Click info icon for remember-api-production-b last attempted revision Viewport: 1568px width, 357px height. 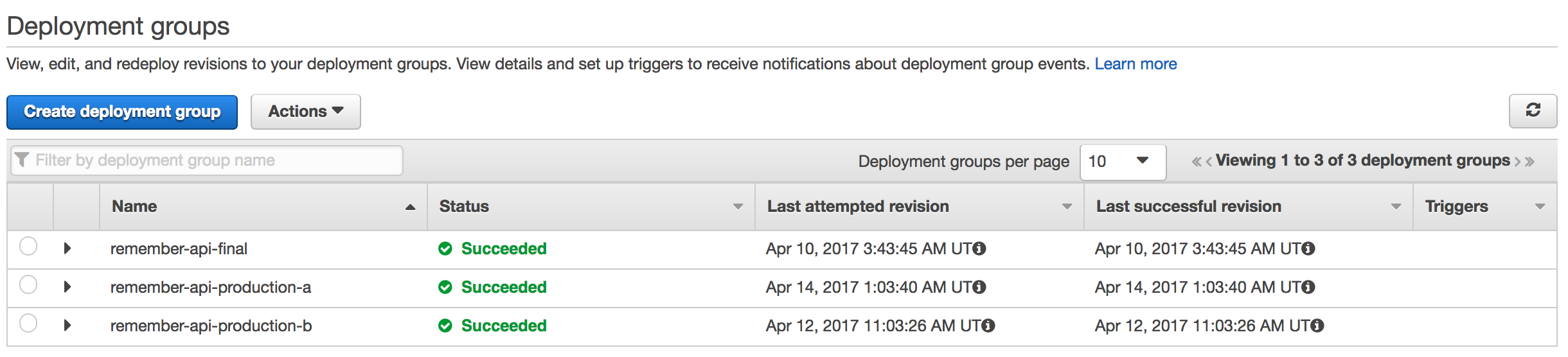coord(988,326)
